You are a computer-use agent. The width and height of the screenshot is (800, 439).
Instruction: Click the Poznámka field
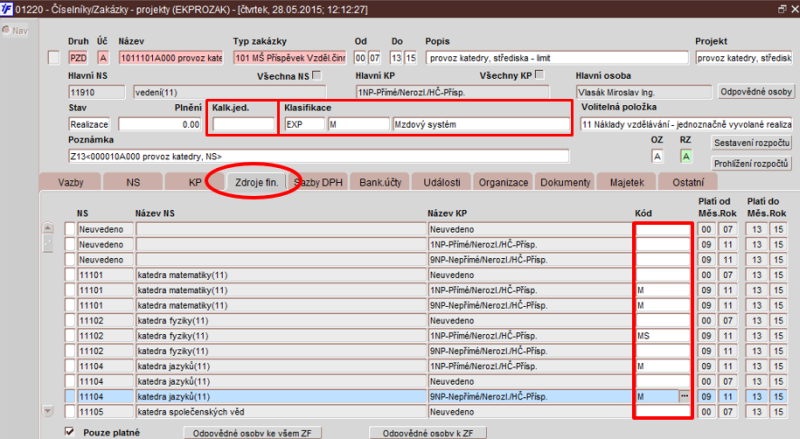(x=318, y=156)
